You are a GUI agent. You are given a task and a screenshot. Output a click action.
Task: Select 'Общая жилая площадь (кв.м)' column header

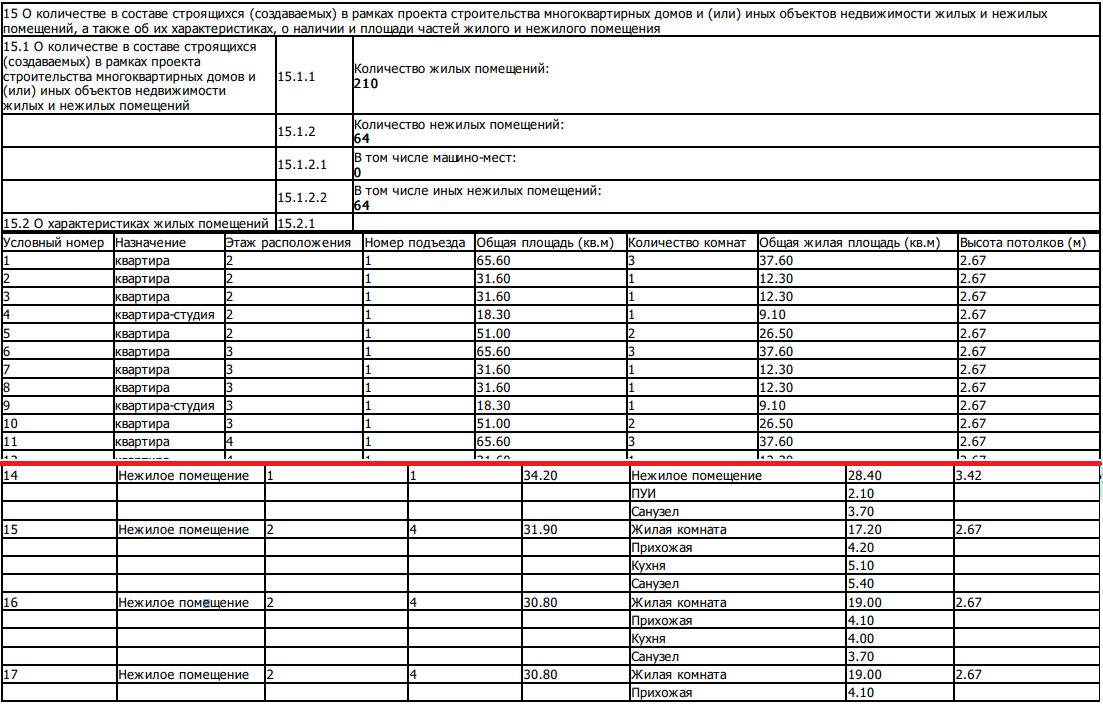click(849, 243)
